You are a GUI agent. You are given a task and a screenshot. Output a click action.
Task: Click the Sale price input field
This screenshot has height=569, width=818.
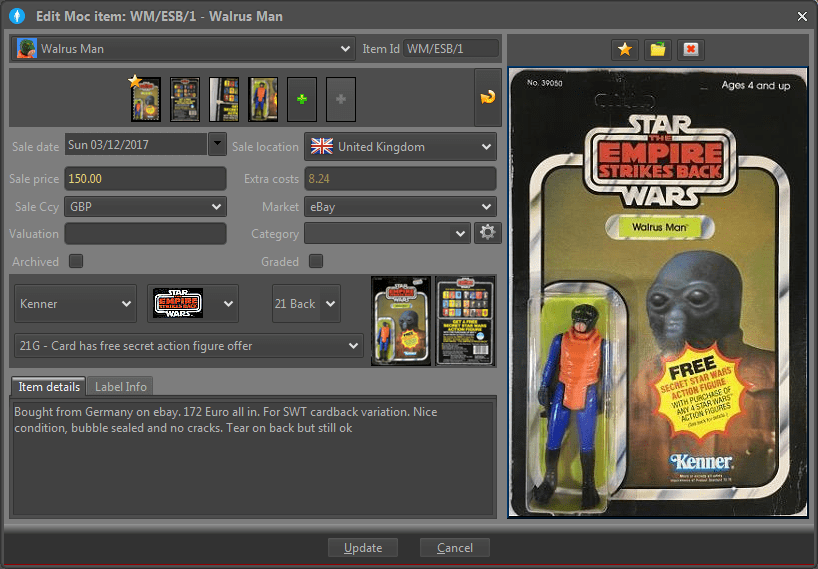[145, 179]
